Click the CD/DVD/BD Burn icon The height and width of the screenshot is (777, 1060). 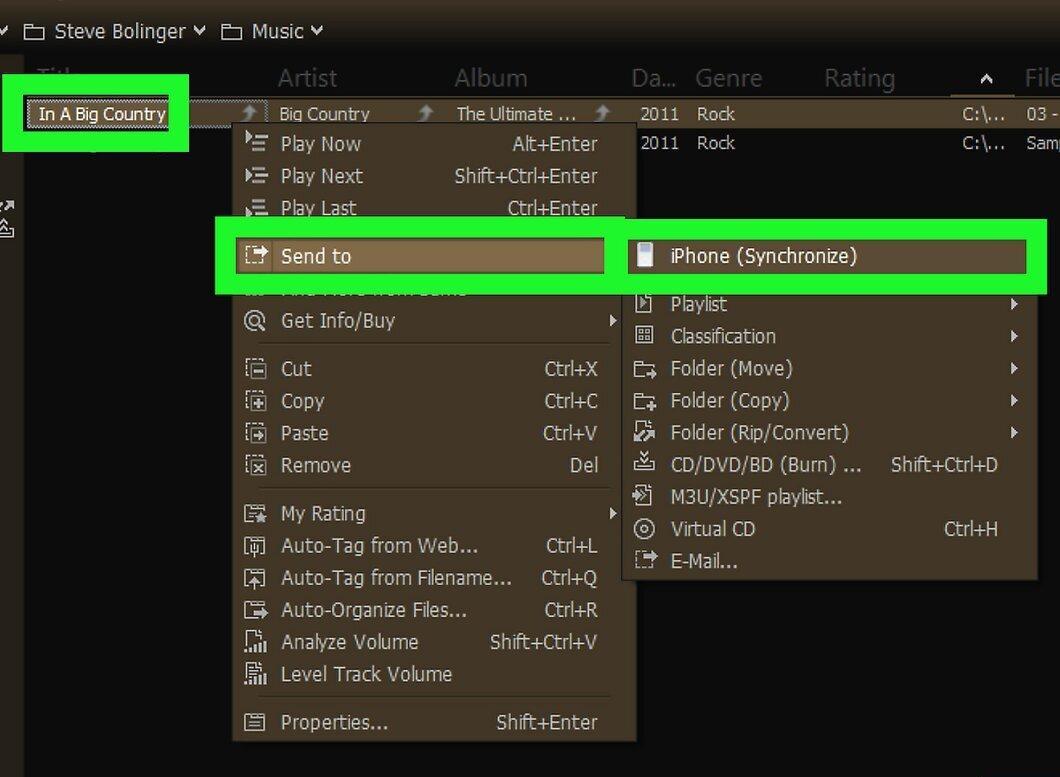coord(644,463)
